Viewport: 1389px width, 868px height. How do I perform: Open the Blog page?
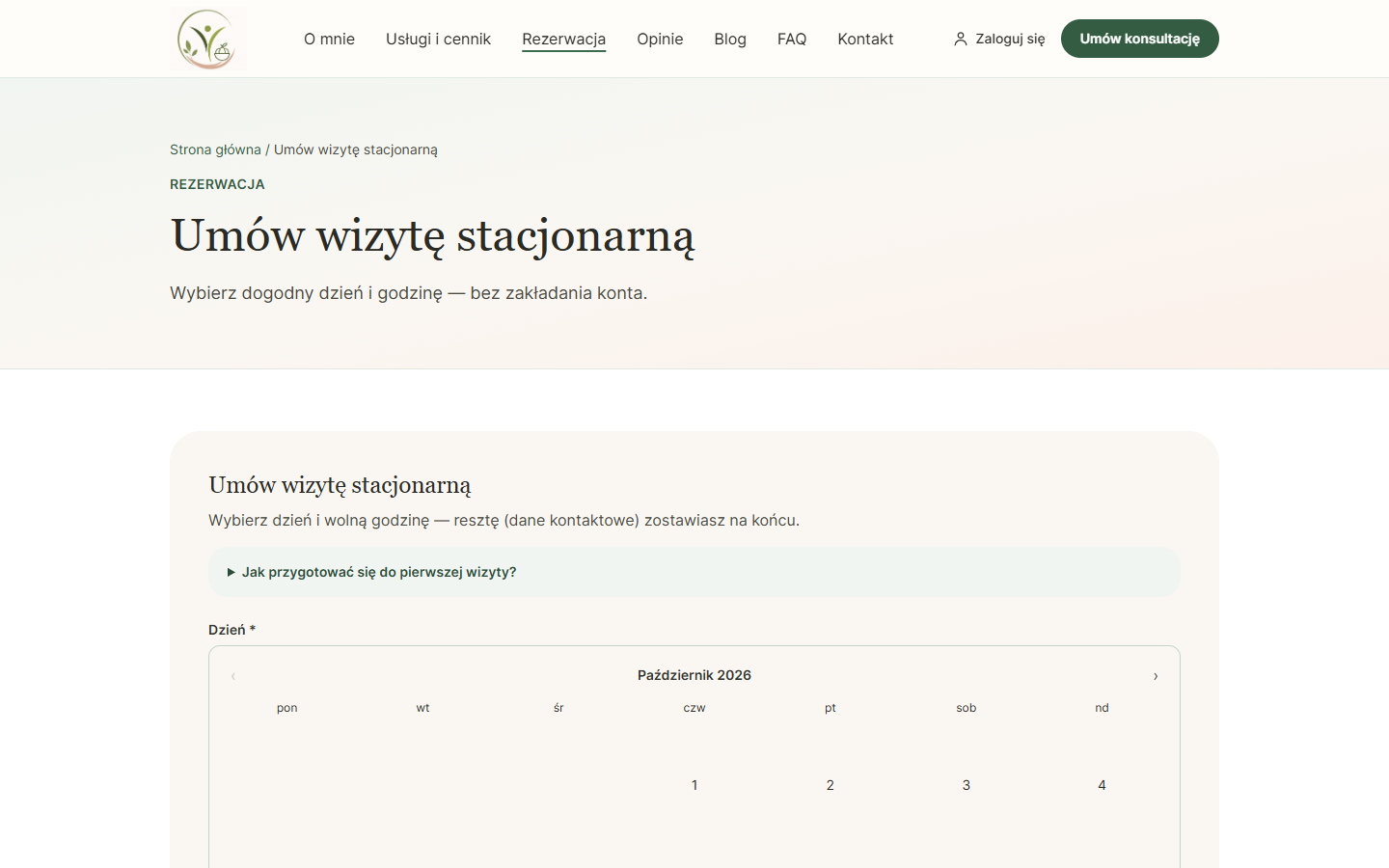pos(730,39)
